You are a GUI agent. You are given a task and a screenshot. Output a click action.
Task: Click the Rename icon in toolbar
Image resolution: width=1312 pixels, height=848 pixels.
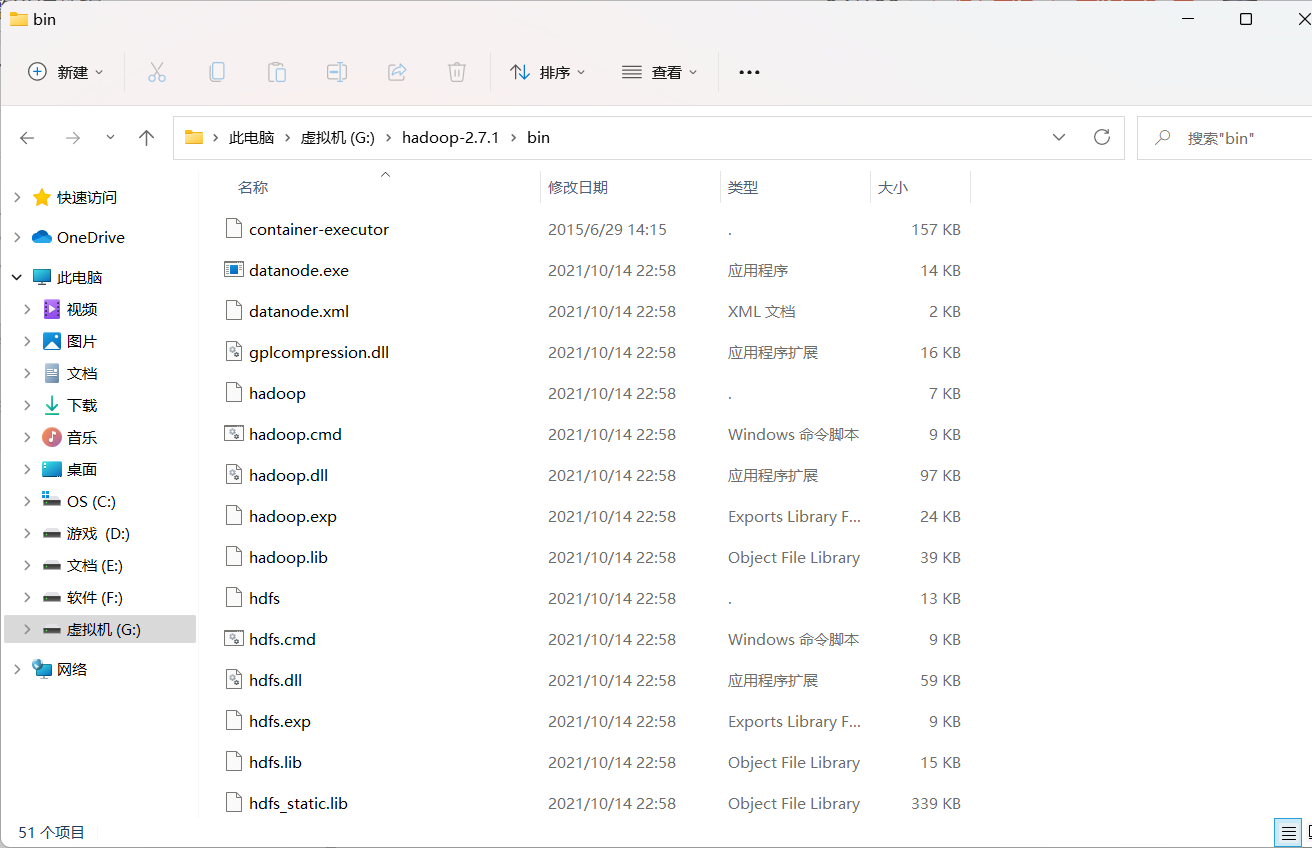[337, 72]
